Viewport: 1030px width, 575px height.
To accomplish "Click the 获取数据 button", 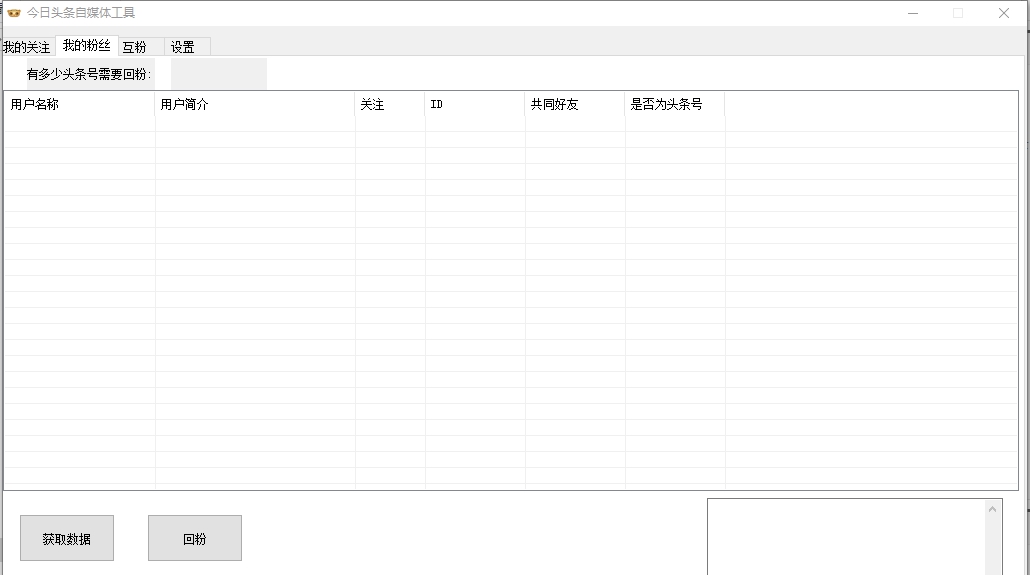I will [x=67, y=538].
